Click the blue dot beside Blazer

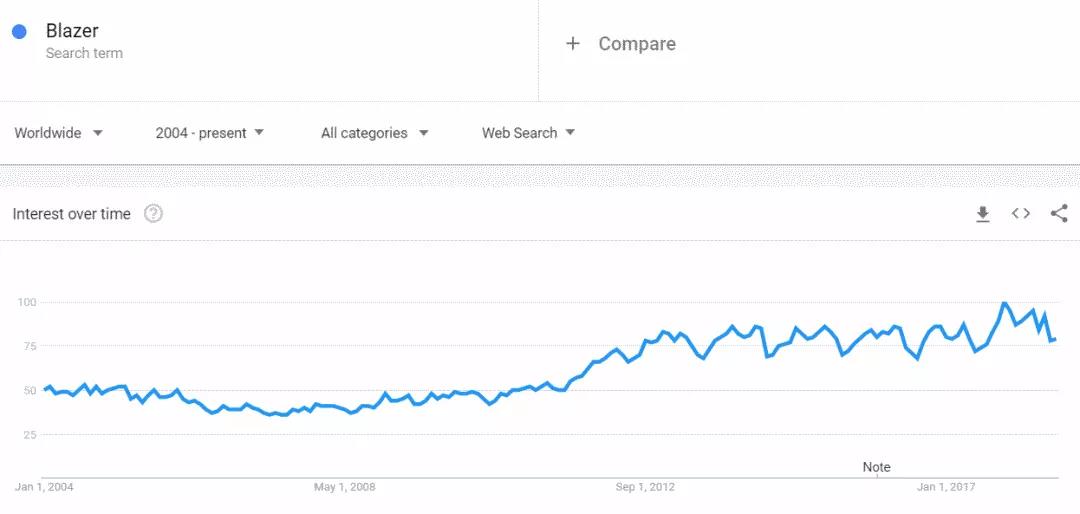(19, 32)
